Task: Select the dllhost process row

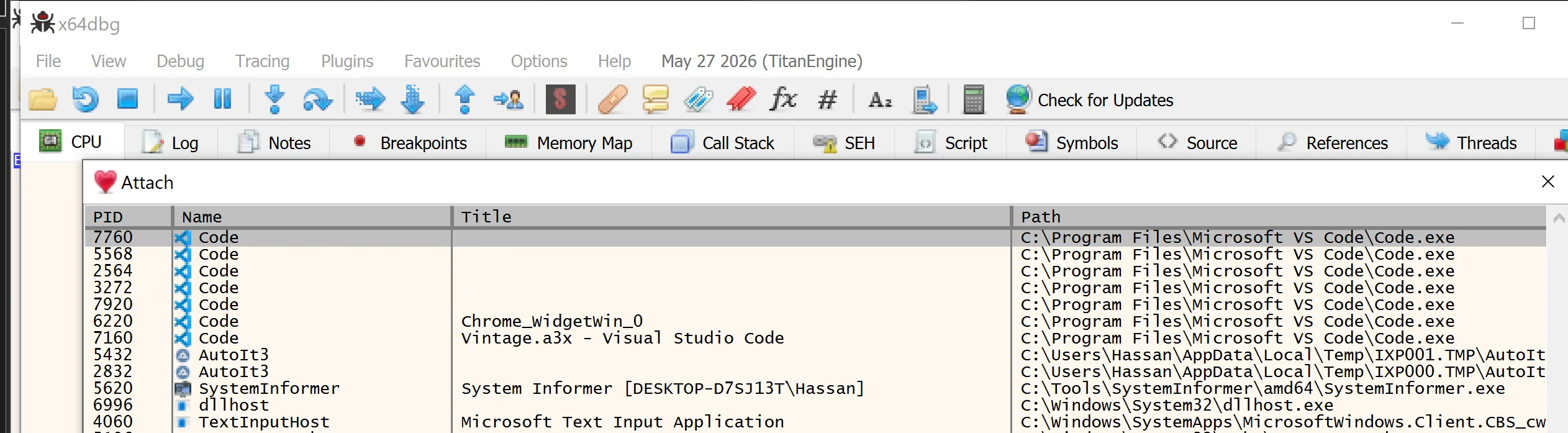Action: (x=815, y=405)
